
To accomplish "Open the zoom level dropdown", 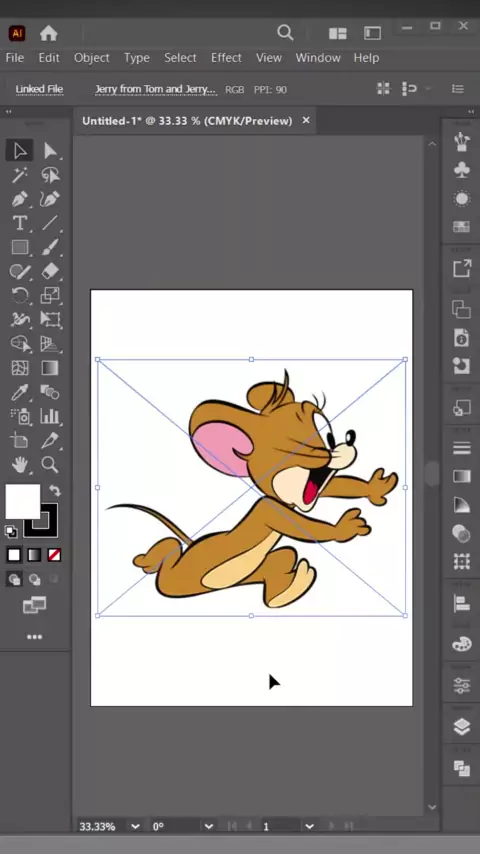I will click(135, 826).
